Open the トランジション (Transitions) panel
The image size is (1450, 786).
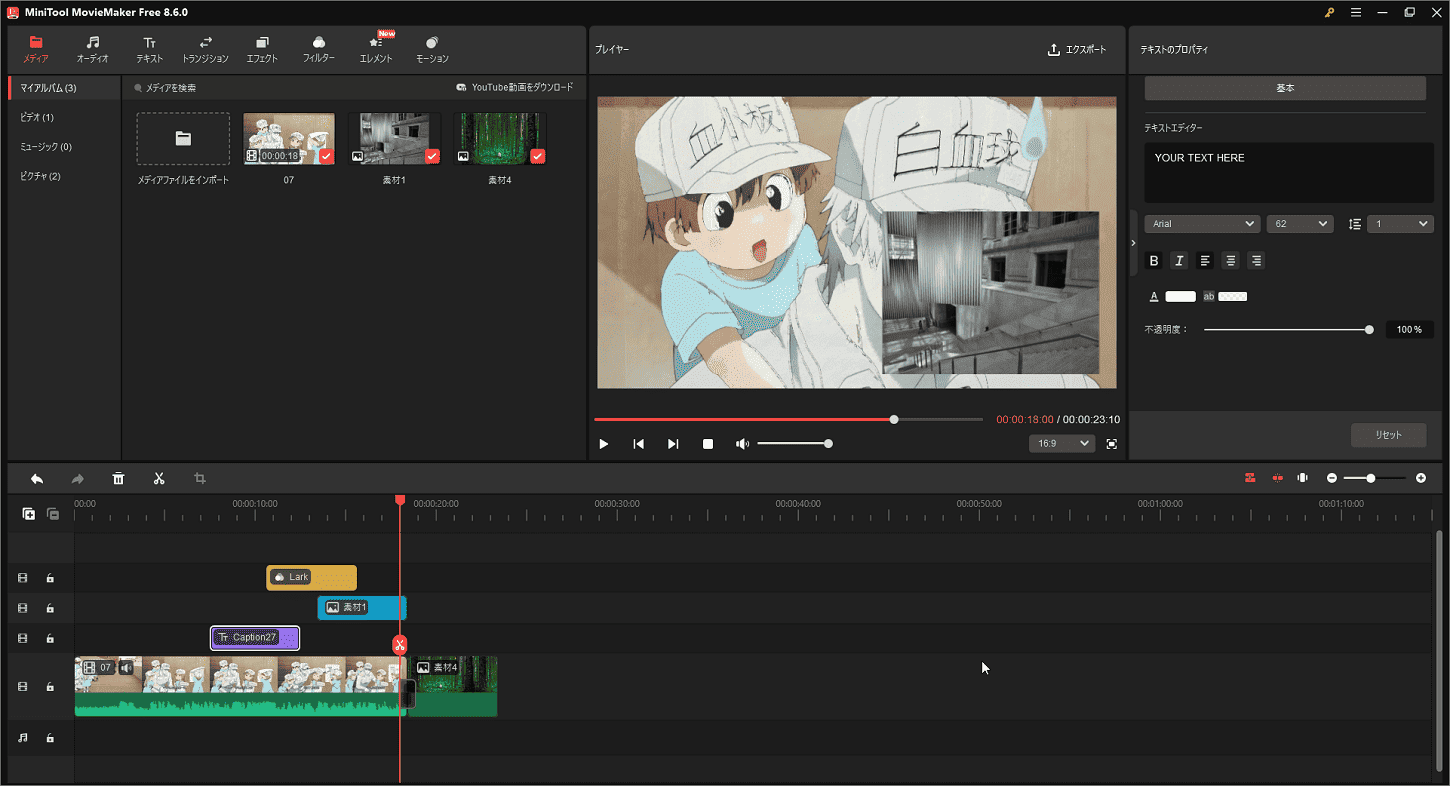[205, 48]
